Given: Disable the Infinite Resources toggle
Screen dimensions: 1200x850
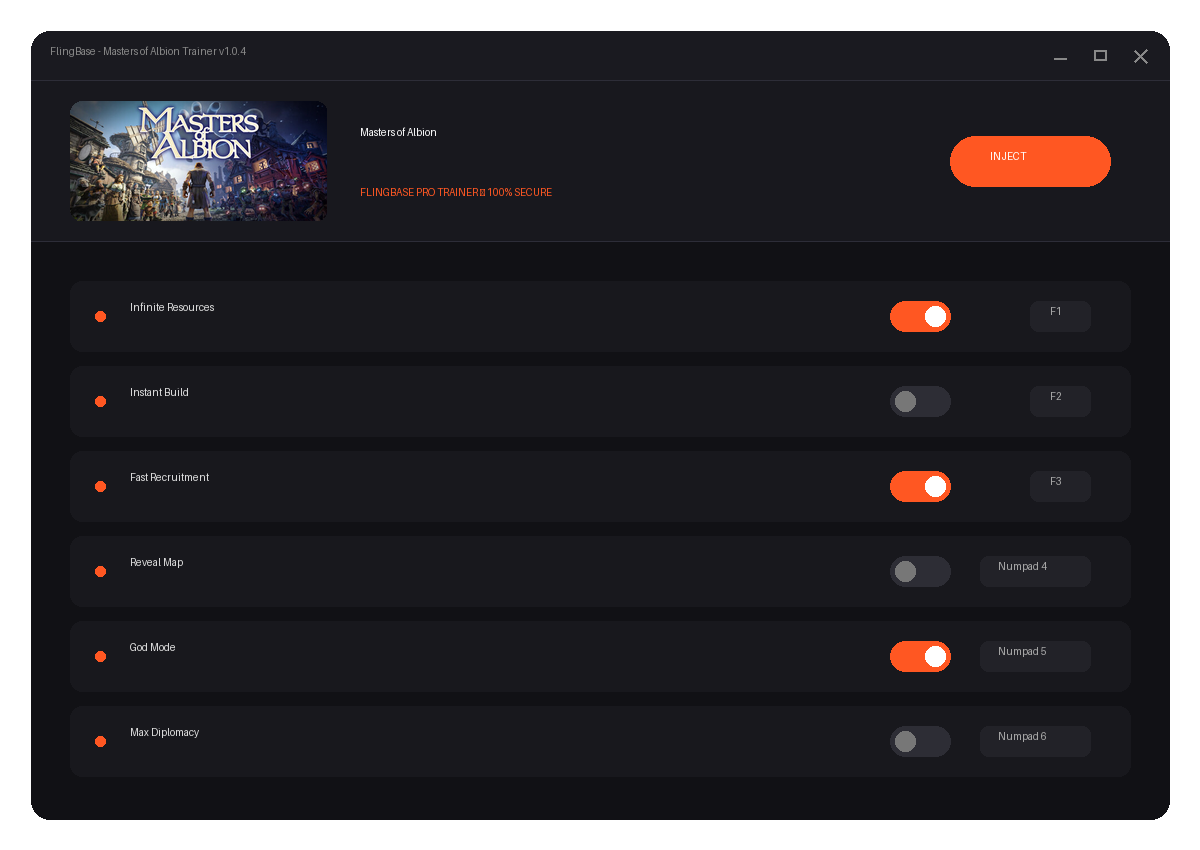Looking at the screenshot, I should pyautogui.click(x=920, y=316).
